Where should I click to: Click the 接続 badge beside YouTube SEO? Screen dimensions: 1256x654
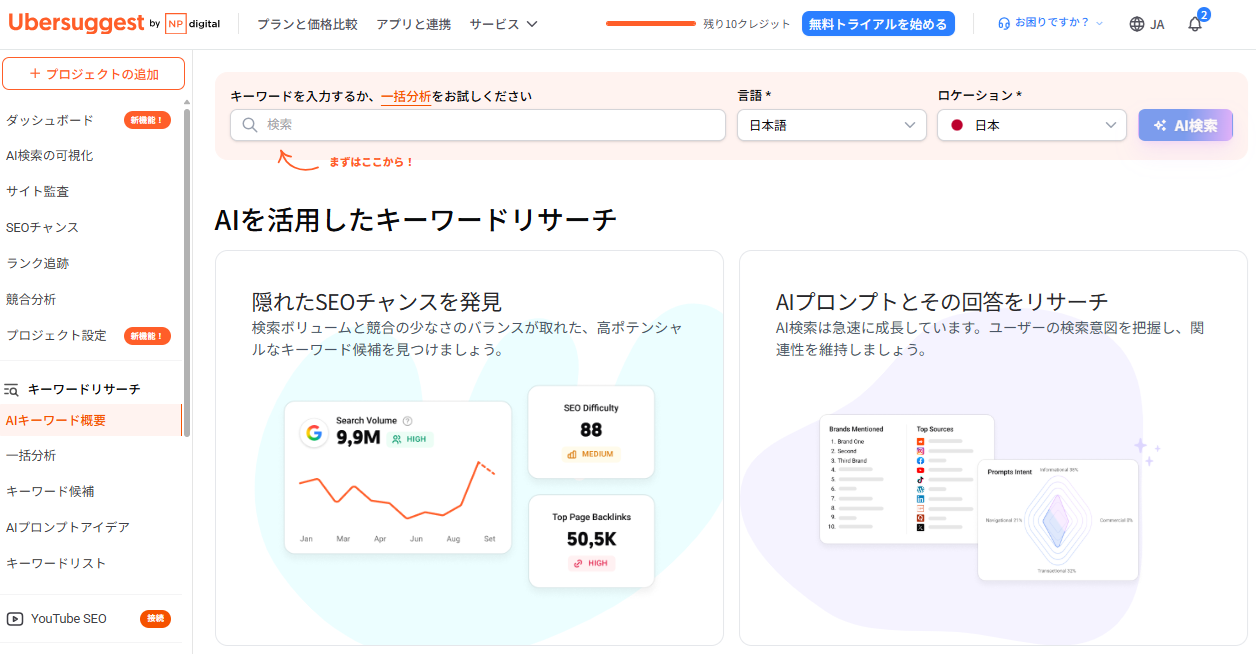coord(155,619)
